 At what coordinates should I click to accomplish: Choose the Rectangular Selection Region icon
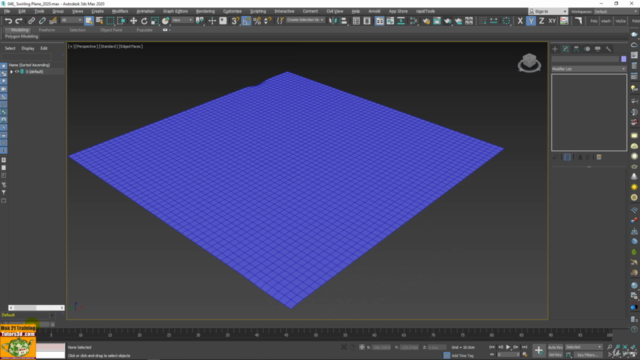[x=110, y=21]
